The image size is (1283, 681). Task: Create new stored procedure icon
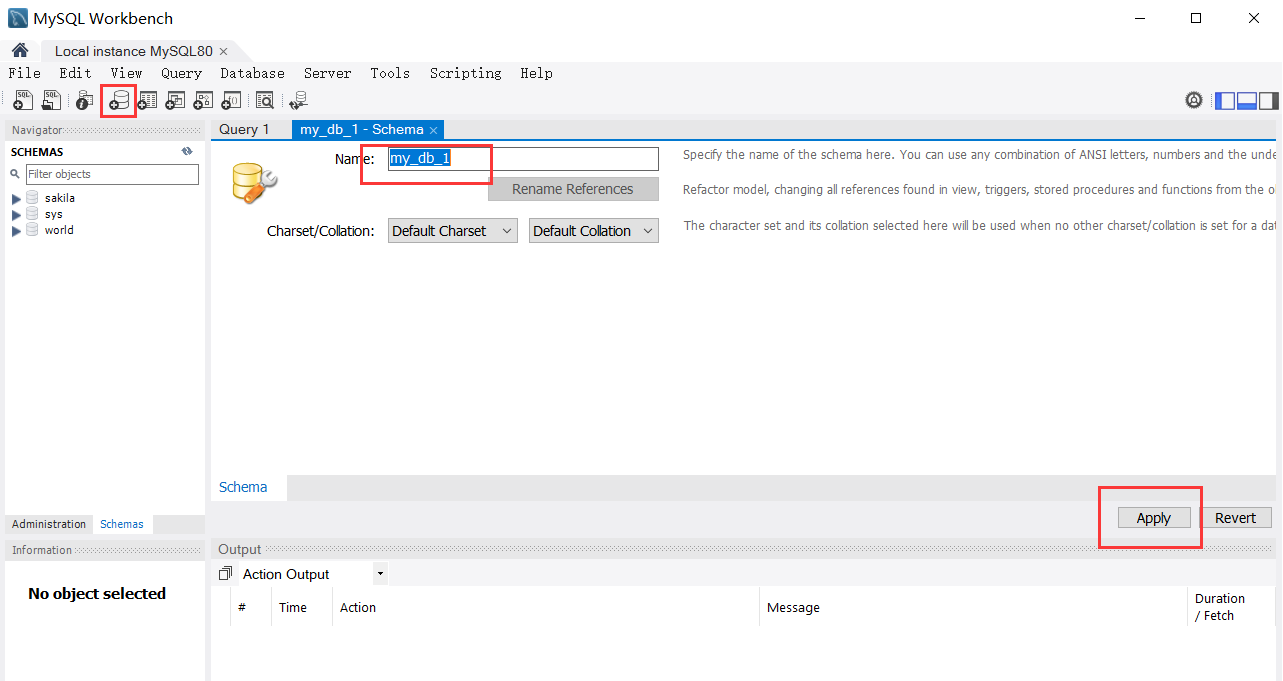[x=203, y=100]
